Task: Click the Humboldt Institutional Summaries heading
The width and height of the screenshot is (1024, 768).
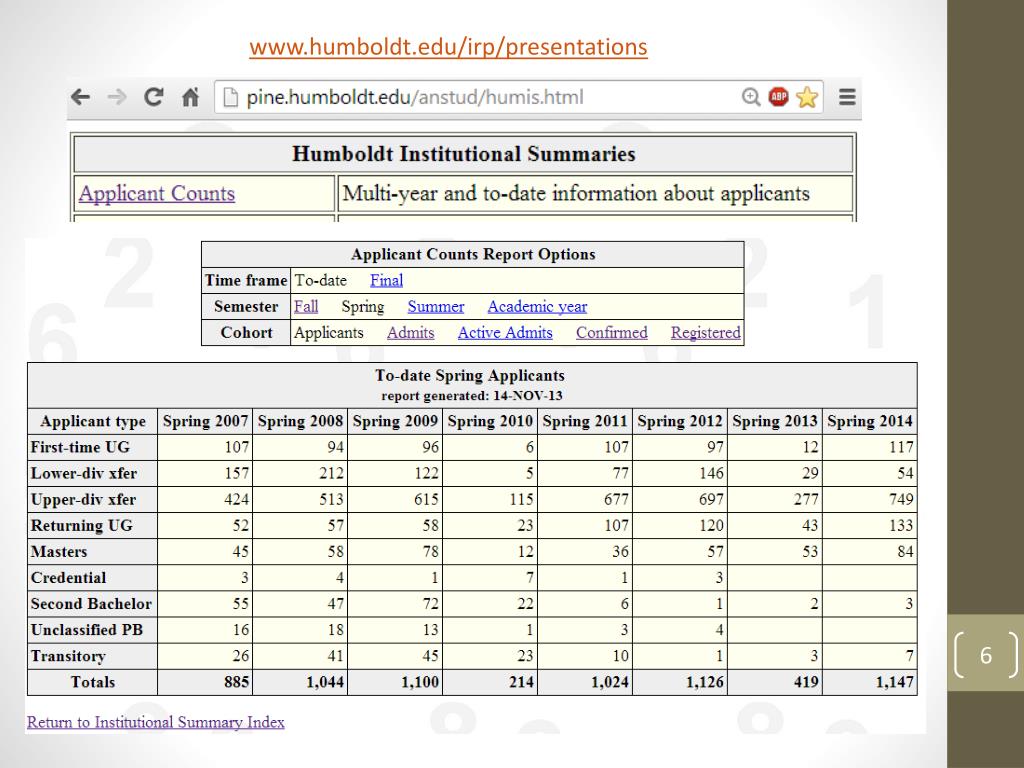Action: pos(464,154)
